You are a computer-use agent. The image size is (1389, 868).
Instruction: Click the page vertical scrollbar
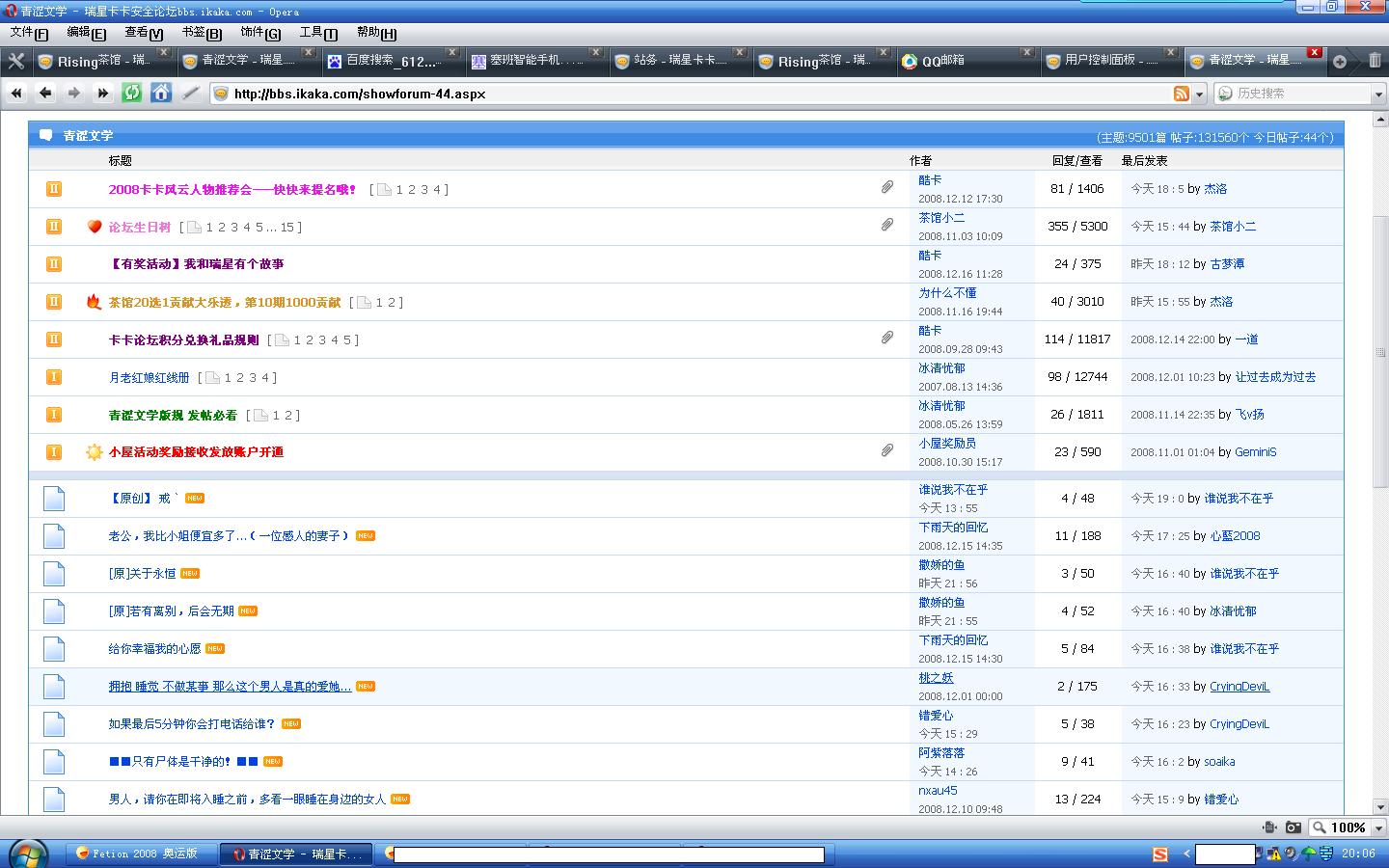click(x=1380, y=463)
